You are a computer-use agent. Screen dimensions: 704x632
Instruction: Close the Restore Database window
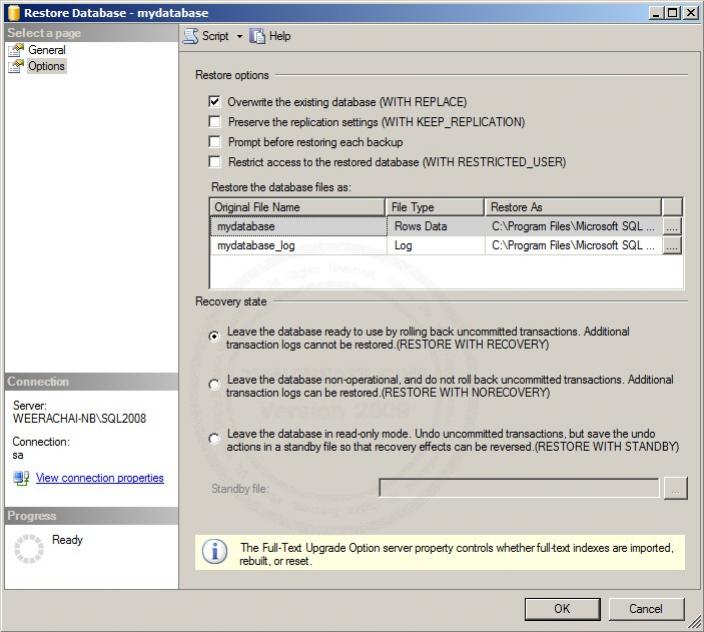click(691, 13)
